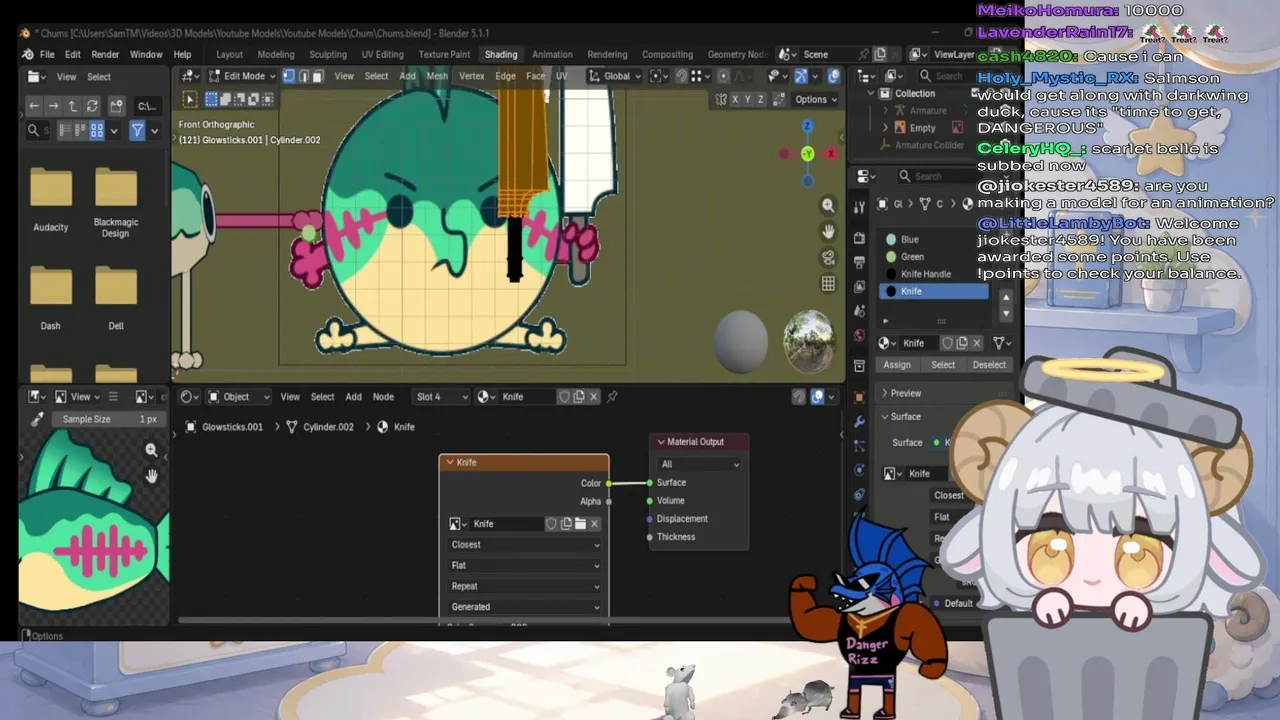The width and height of the screenshot is (1280, 720).
Task: Go back in the file browser
Action: click(34, 105)
